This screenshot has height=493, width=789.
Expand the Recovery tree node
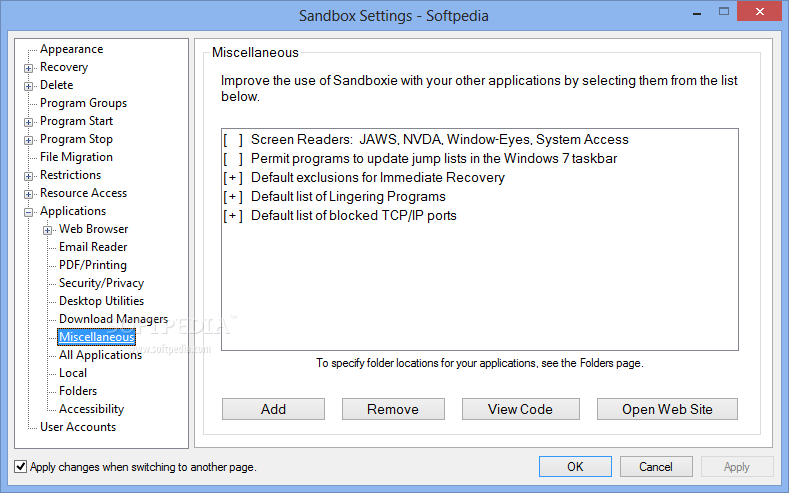point(29,68)
